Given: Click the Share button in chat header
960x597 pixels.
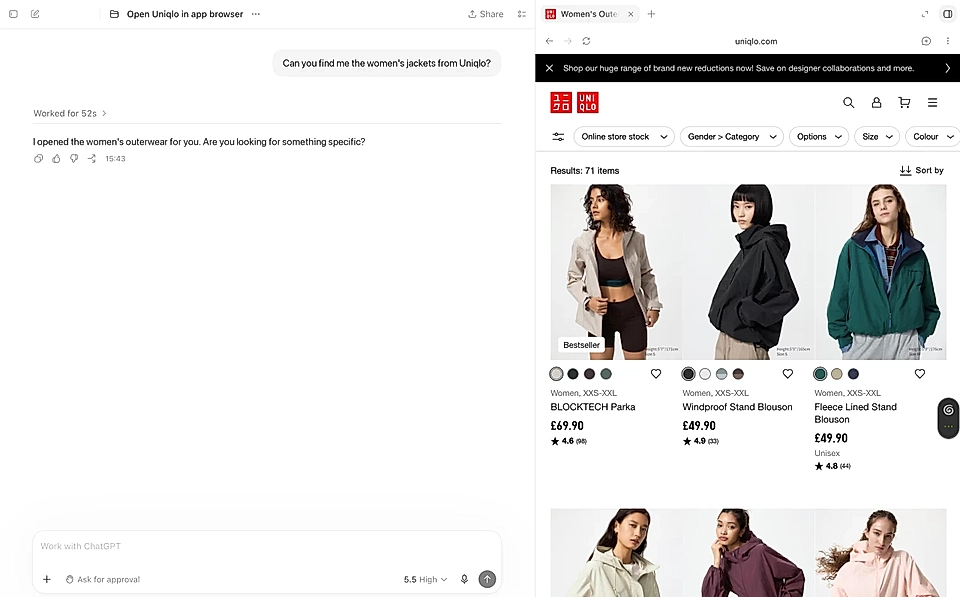Looking at the screenshot, I should tap(486, 14).
